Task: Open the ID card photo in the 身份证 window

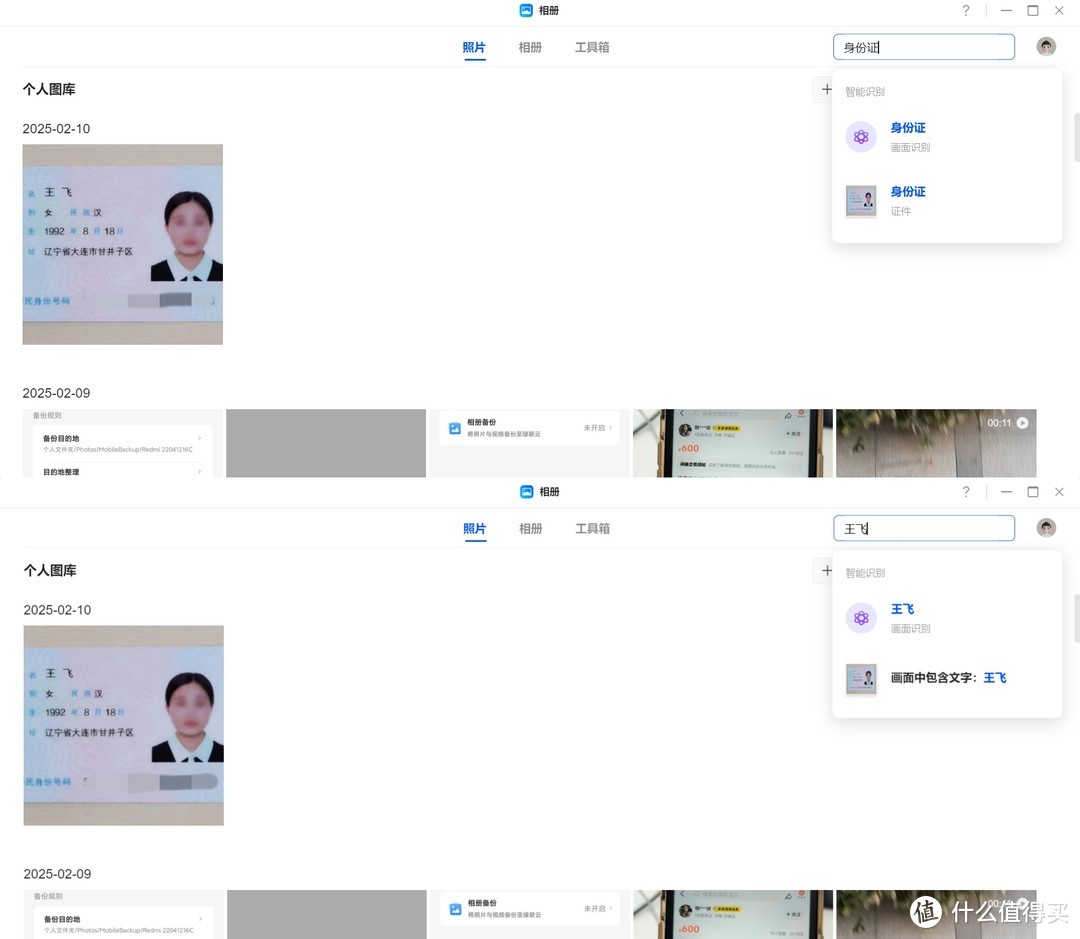Action: 123,245
